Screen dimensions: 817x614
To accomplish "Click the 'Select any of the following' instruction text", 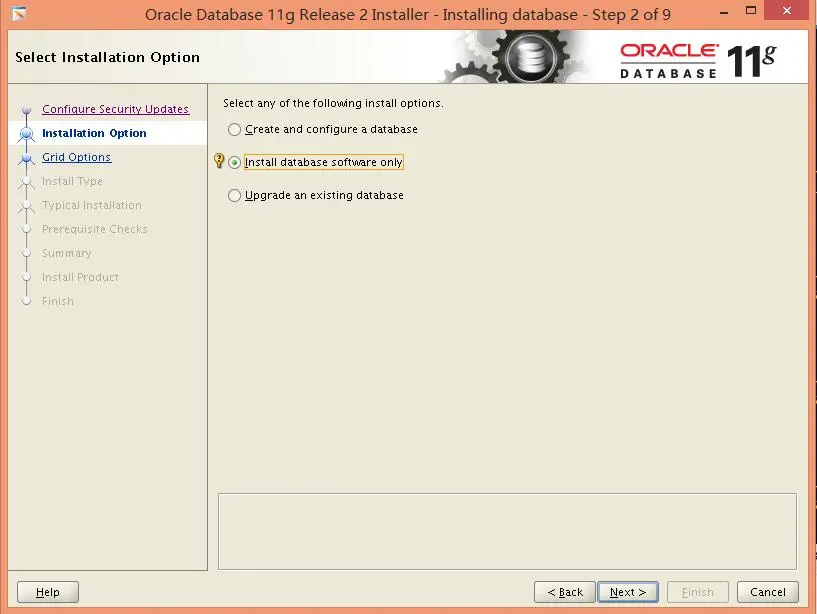I will pyautogui.click(x=333, y=103).
